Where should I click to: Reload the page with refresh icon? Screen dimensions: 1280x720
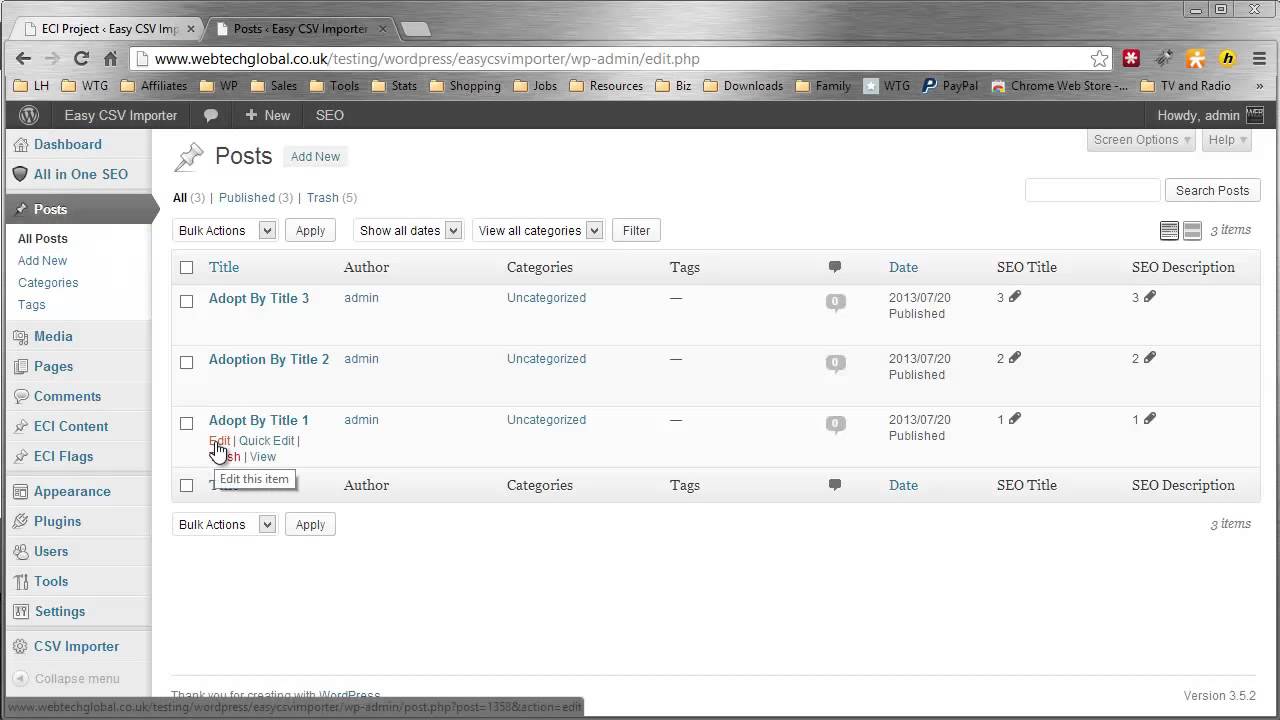82,58
